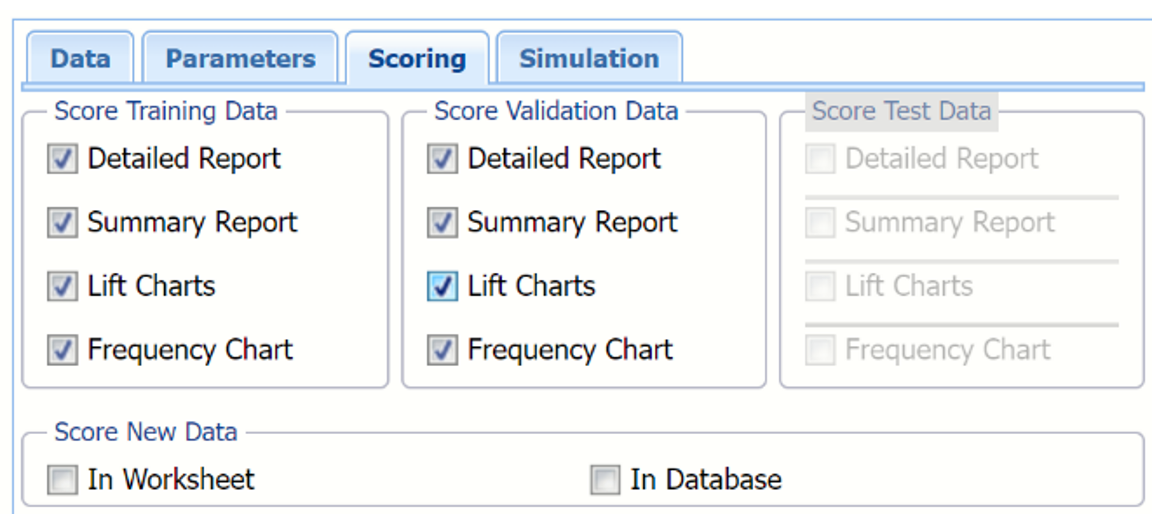Disable Lift Charts under Score Training Data
The height and width of the screenshot is (514, 1156).
pyautogui.click(x=62, y=287)
